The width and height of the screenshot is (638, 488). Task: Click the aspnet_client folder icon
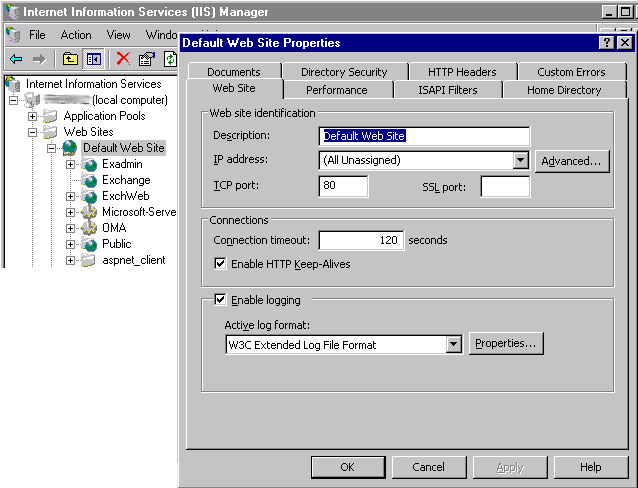(x=88, y=260)
